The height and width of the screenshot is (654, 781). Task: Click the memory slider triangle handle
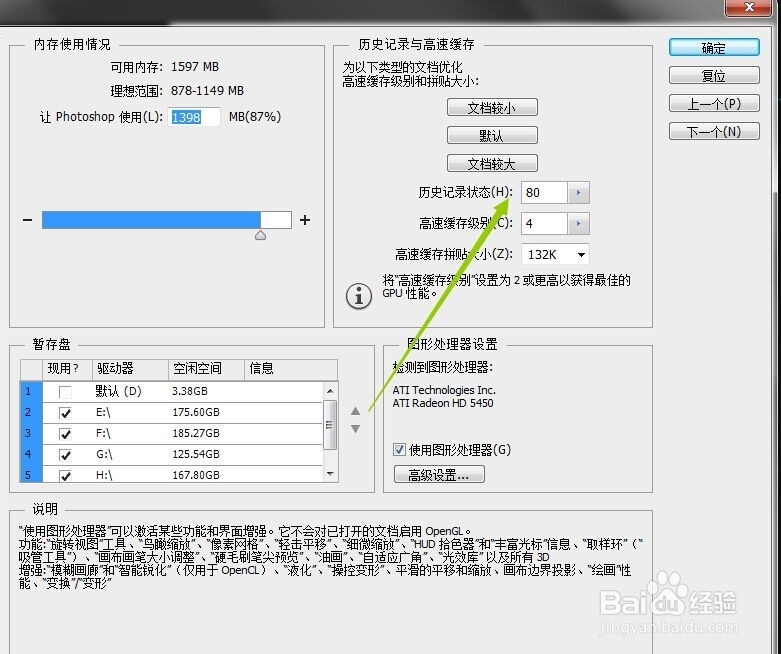(260, 235)
